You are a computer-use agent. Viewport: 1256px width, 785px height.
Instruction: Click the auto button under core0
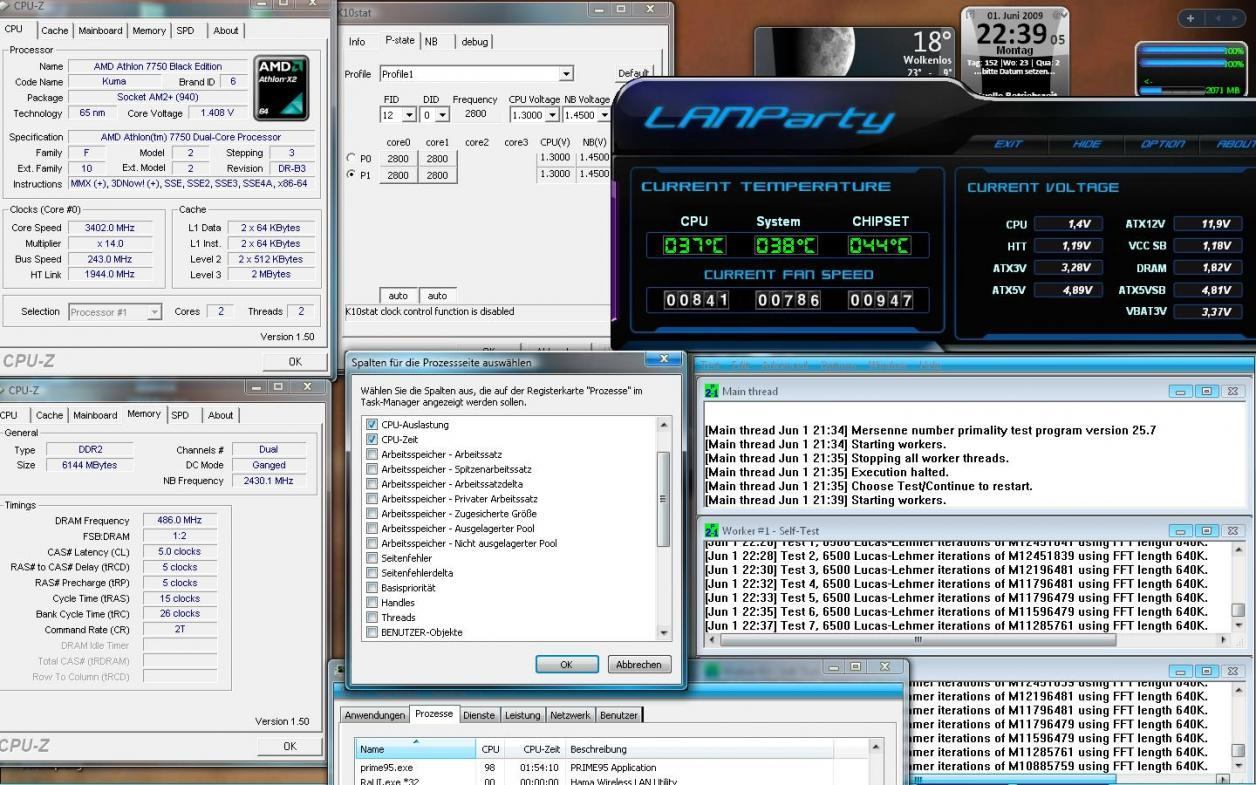[400, 296]
